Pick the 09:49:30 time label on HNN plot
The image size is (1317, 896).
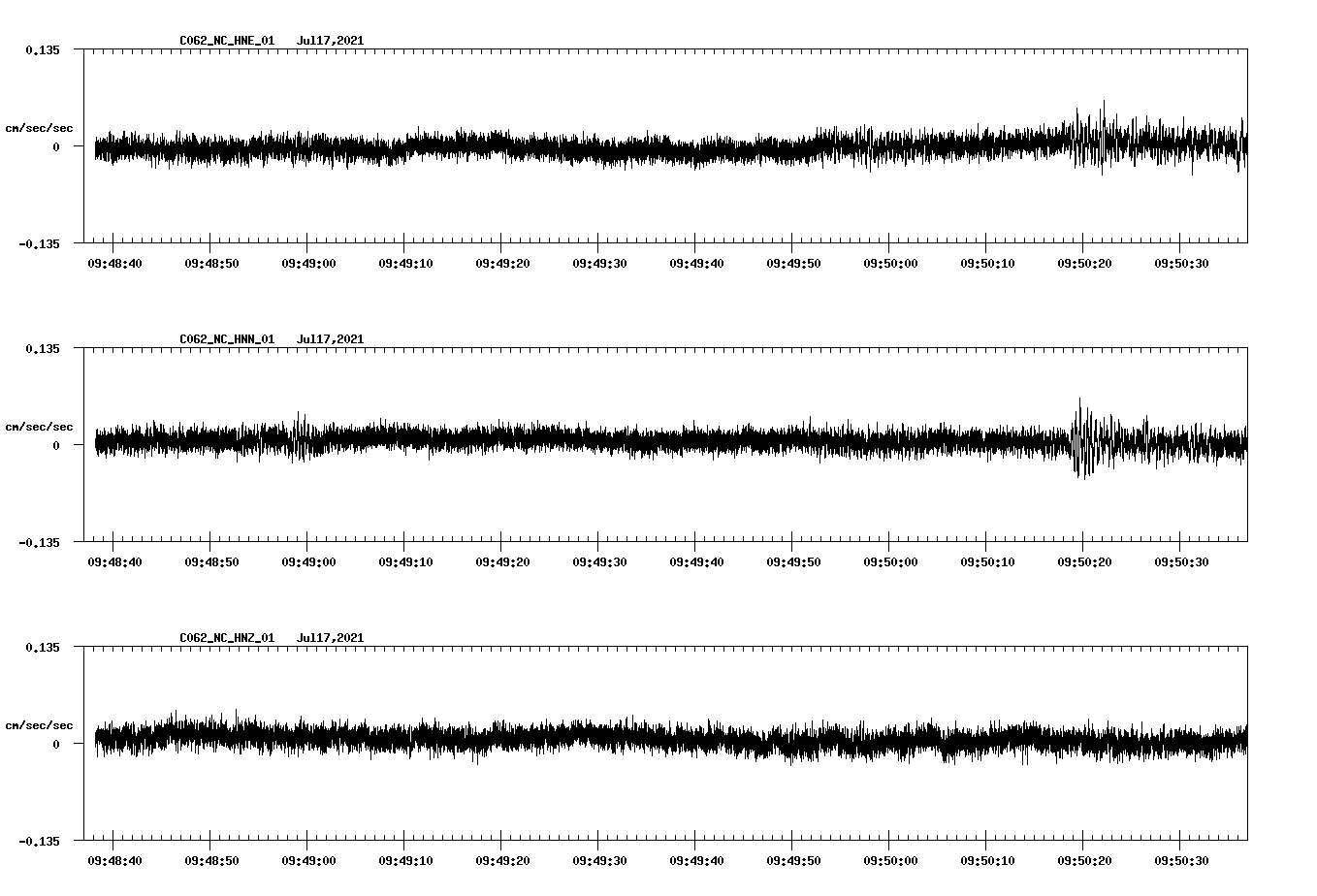(x=599, y=561)
